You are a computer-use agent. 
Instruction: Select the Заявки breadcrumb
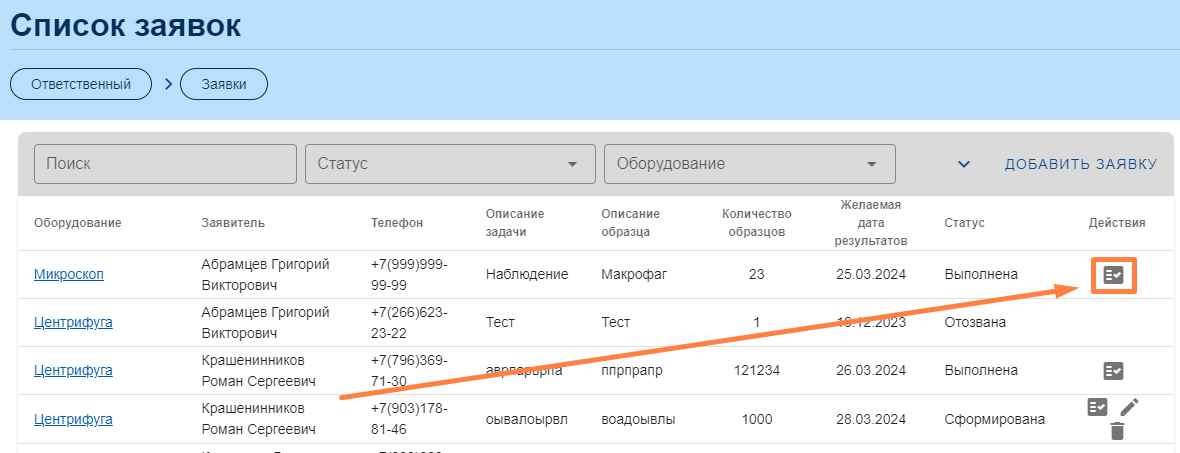pyautogui.click(x=224, y=84)
